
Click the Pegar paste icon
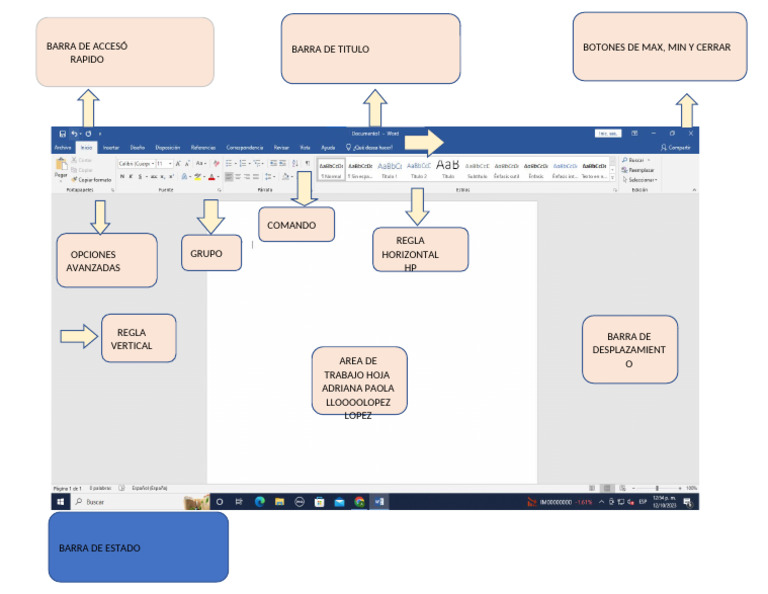61,164
